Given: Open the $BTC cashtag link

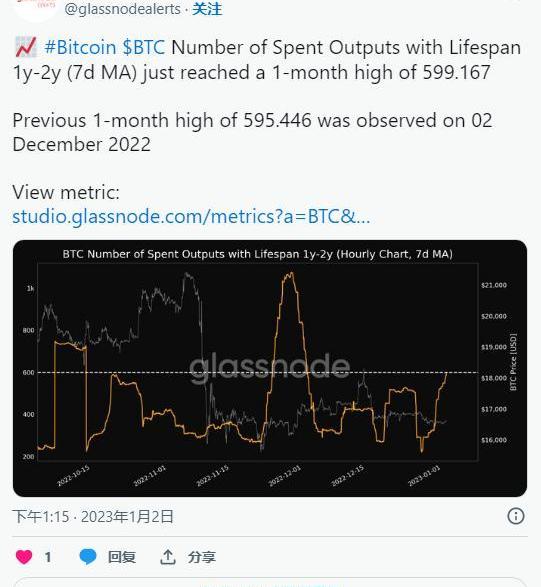Looking at the screenshot, I should tap(144, 48).
